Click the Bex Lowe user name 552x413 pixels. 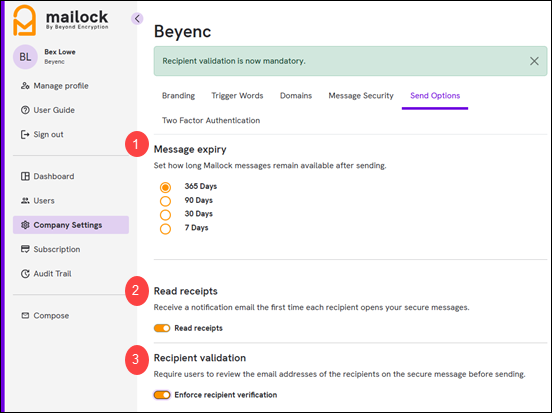point(60,52)
